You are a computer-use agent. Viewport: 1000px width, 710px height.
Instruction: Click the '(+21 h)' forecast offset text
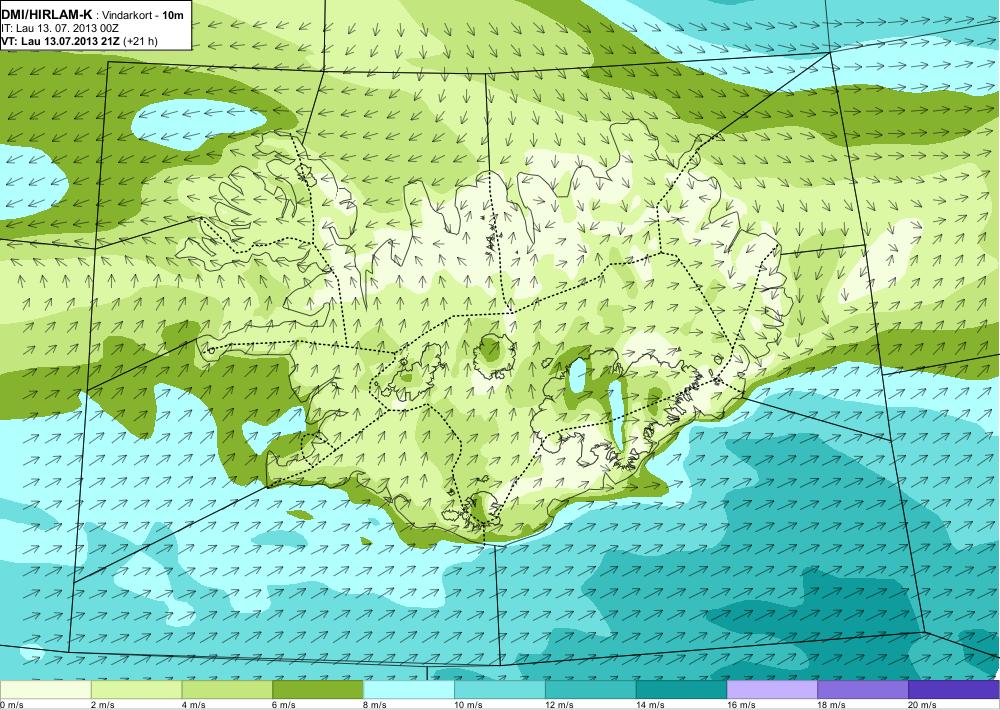(x=140, y=41)
